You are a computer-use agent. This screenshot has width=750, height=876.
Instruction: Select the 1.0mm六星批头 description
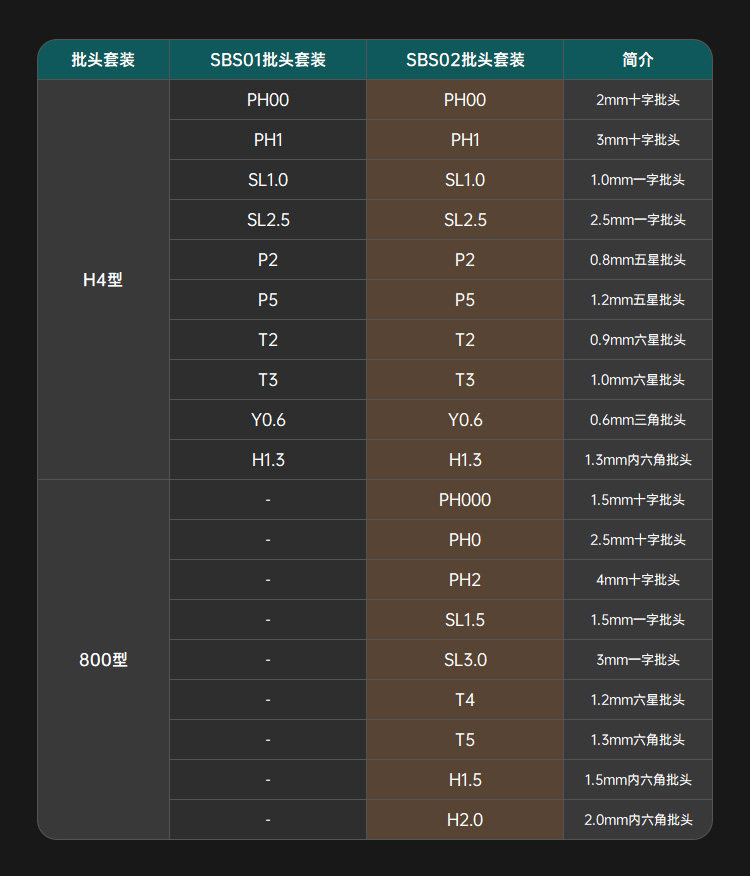click(x=638, y=380)
